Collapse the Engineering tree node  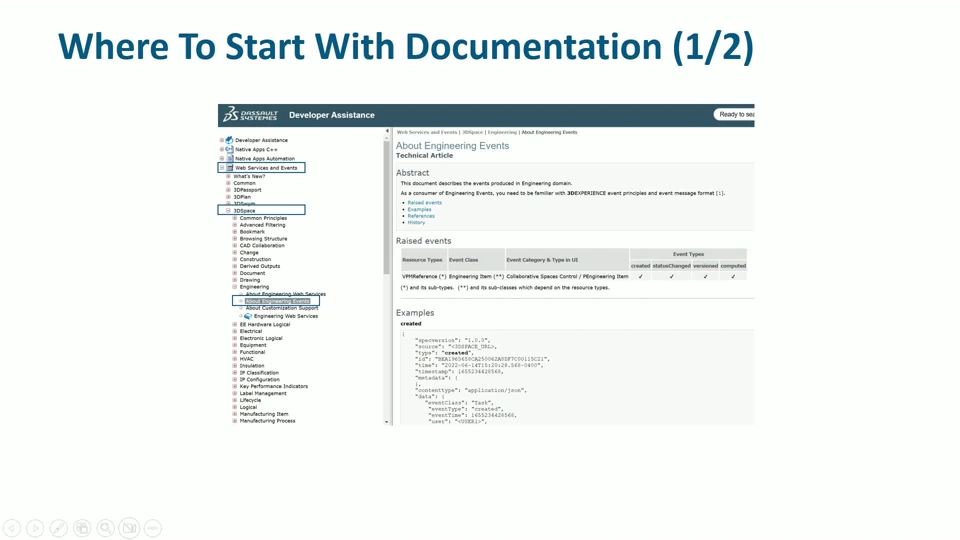(234, 287)
